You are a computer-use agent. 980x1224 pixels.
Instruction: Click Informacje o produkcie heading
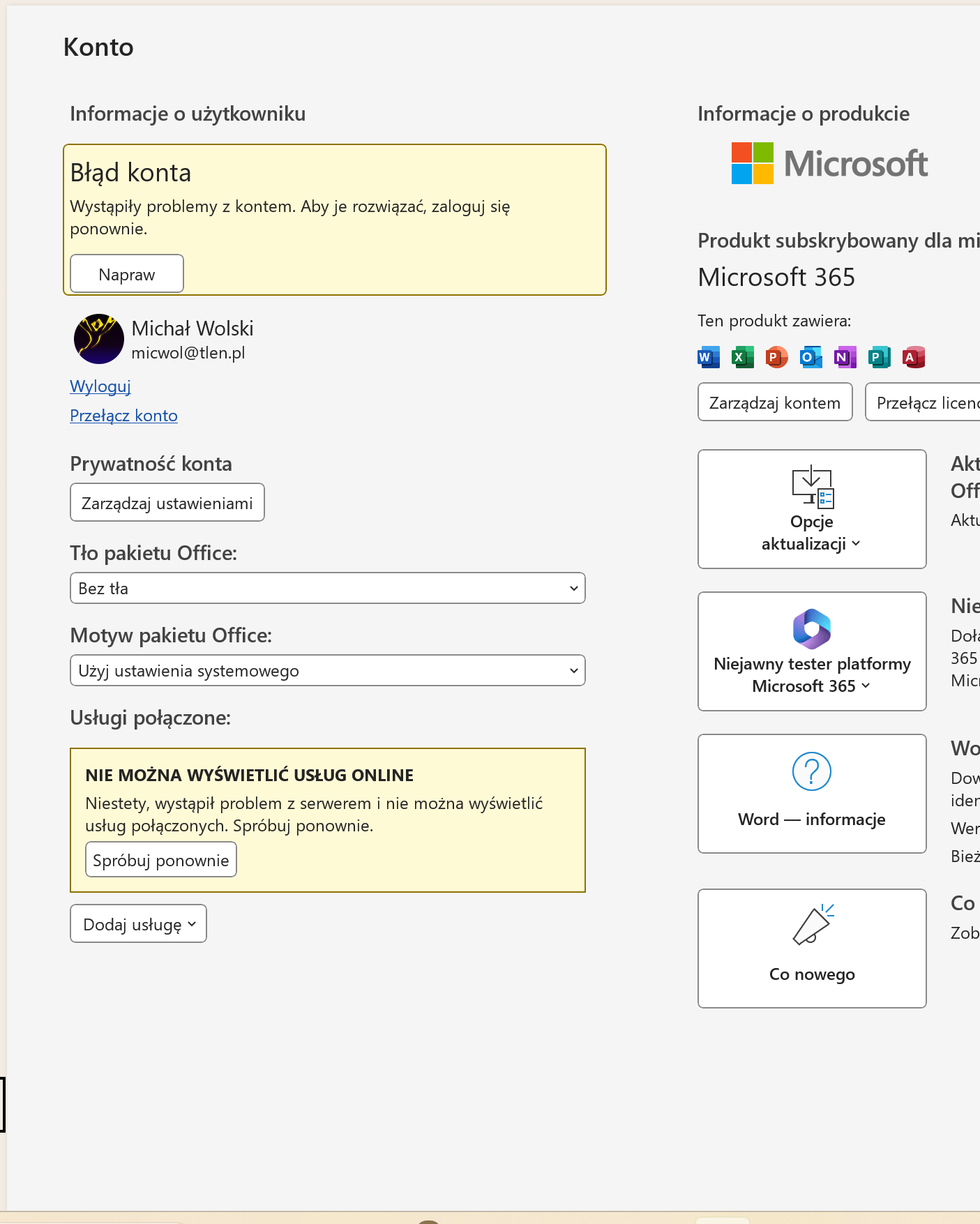tap(804, 114)
